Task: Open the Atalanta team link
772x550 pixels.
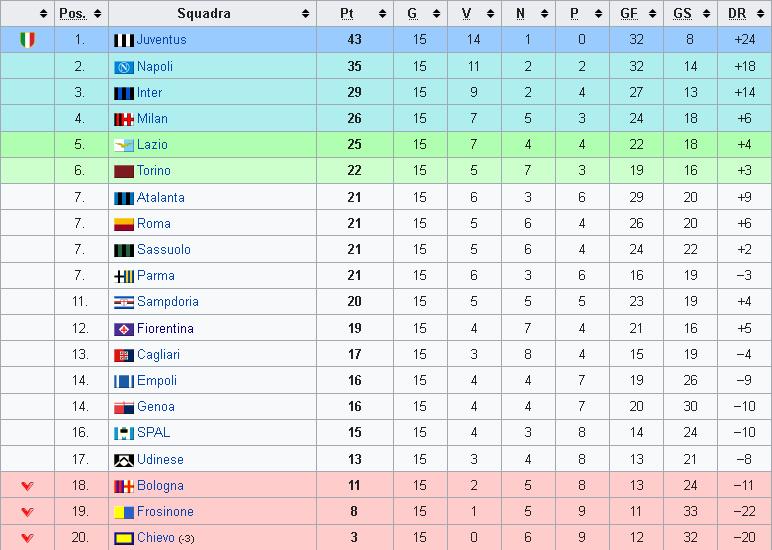Action: pyautogui.click(x=161, y=197)
